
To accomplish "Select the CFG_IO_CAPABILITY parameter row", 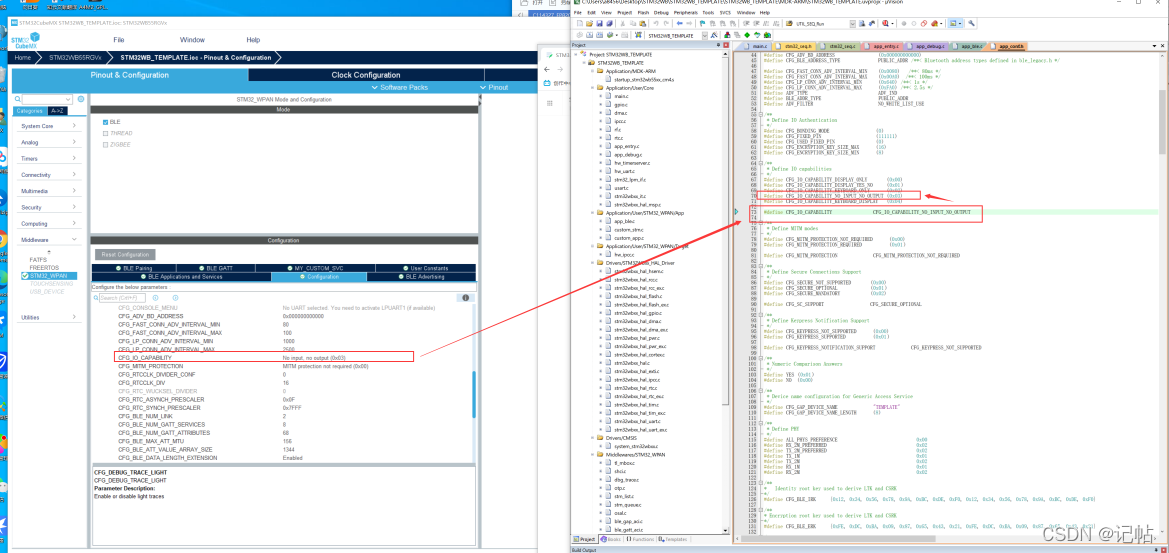I will pos(263,358).
